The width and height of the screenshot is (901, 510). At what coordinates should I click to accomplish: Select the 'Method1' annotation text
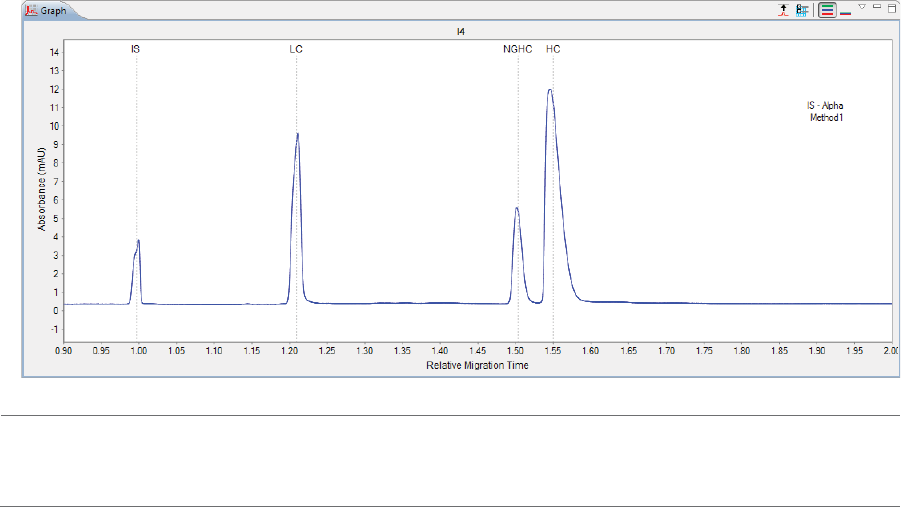coord(826,118)
